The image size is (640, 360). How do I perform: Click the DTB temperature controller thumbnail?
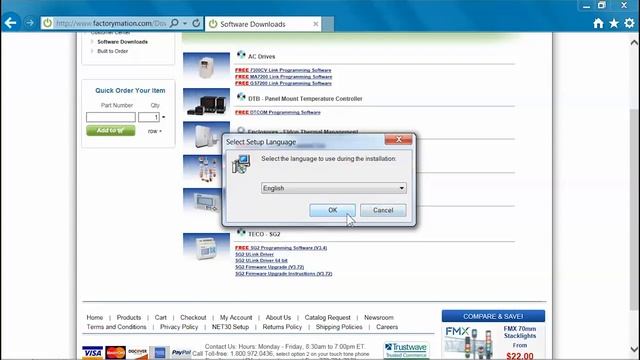point(207,102)
